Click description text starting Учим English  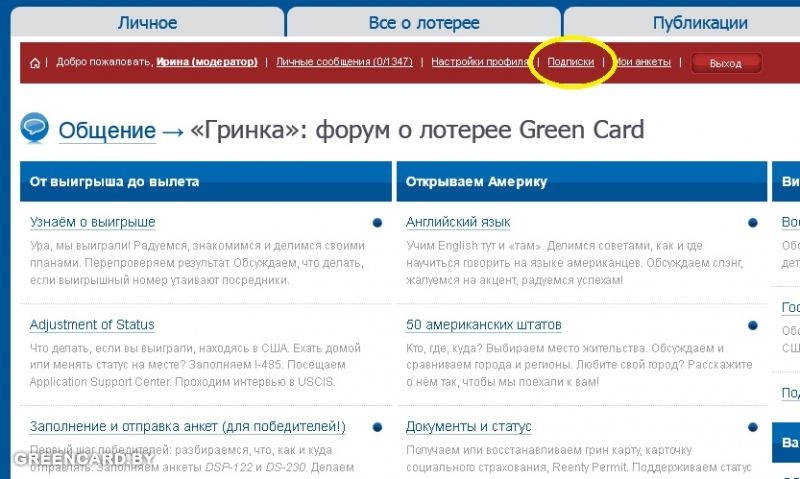(x=574, y=263)
